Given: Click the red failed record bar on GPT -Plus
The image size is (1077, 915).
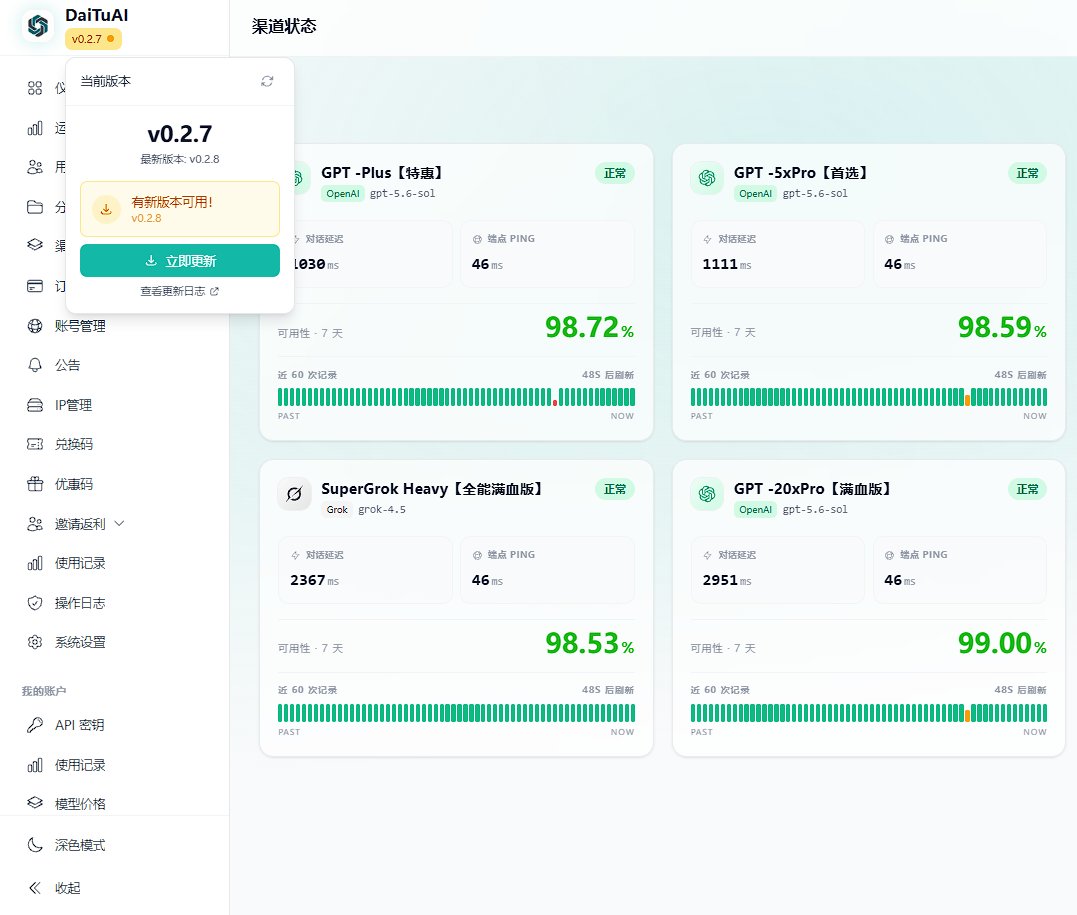Looking at the screenshot, I should tap(555, 403).
